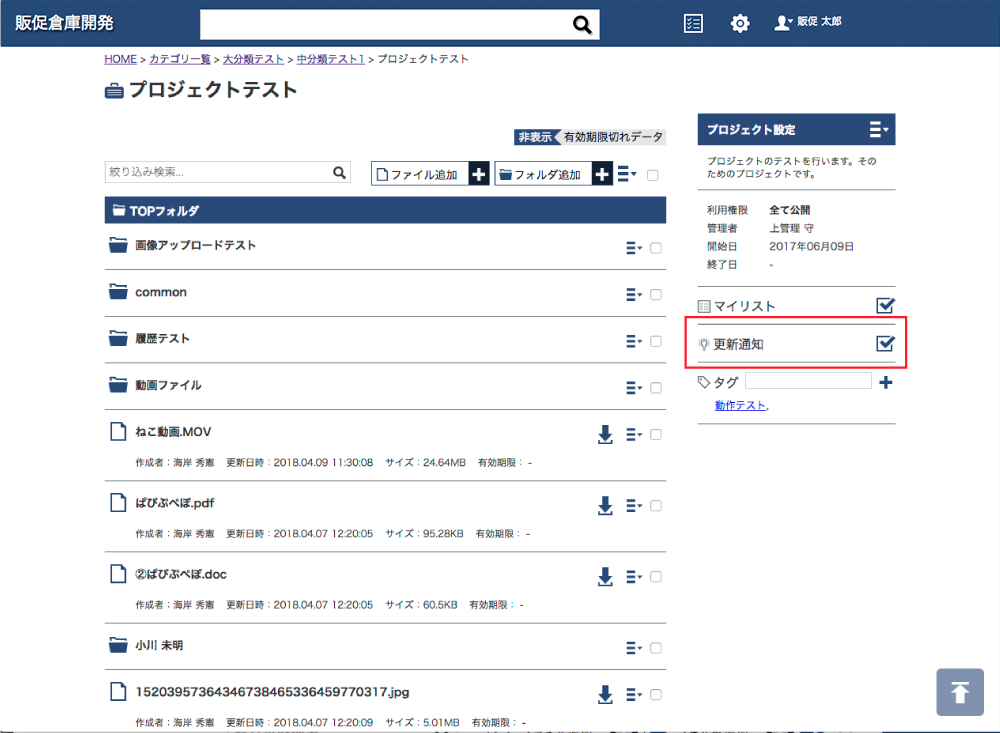Open 小川 未明 folder icon

click(x=118, y=645)
